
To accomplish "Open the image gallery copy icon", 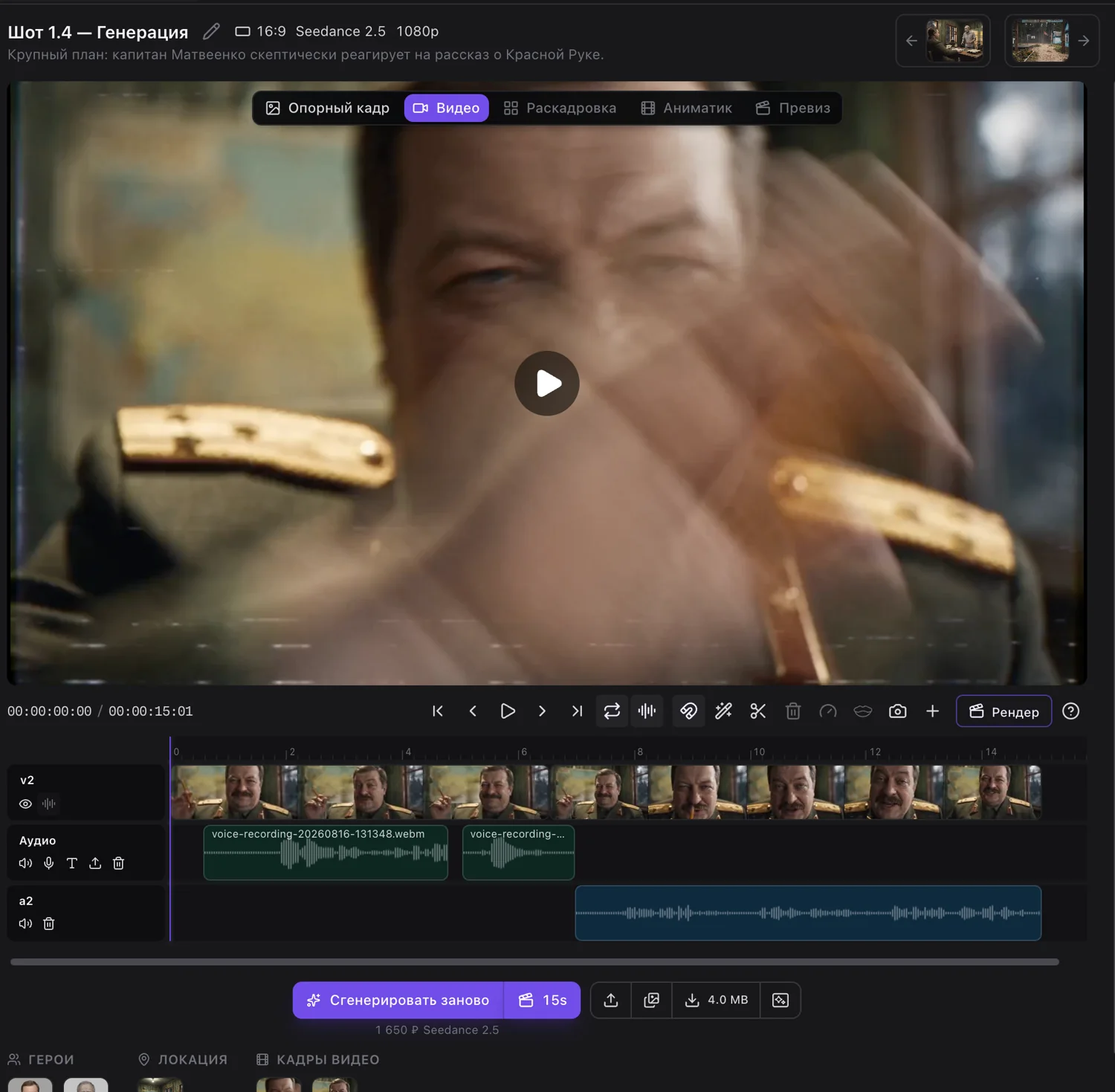I will (x=652, y=1000).
